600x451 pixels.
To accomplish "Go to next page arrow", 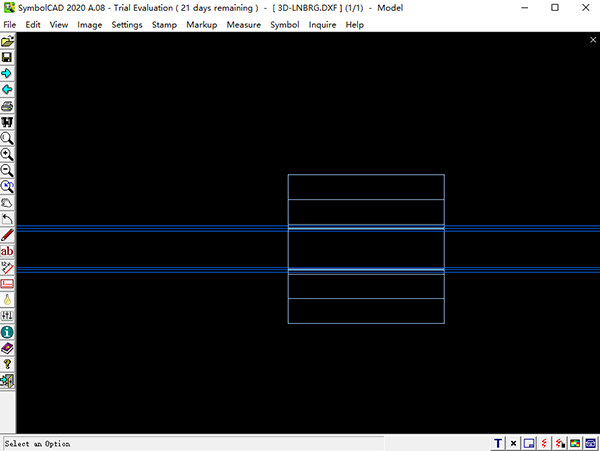I will 8,74.
